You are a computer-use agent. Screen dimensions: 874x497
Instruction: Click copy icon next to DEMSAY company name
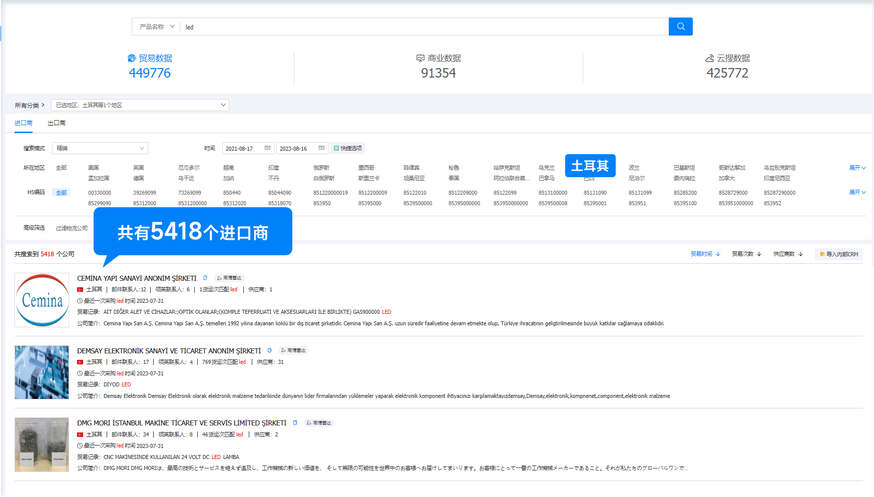coord(269,350)
